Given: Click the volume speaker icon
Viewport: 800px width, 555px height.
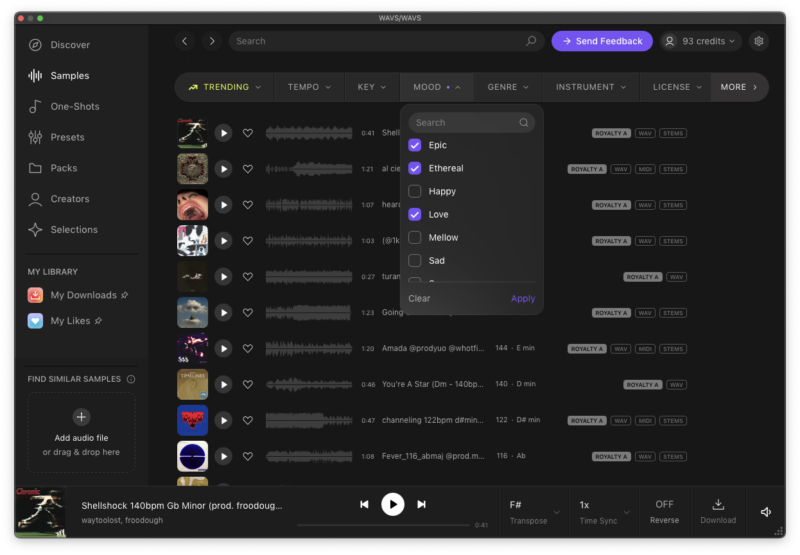Looking at the screenshot, I should coord(766,512).
